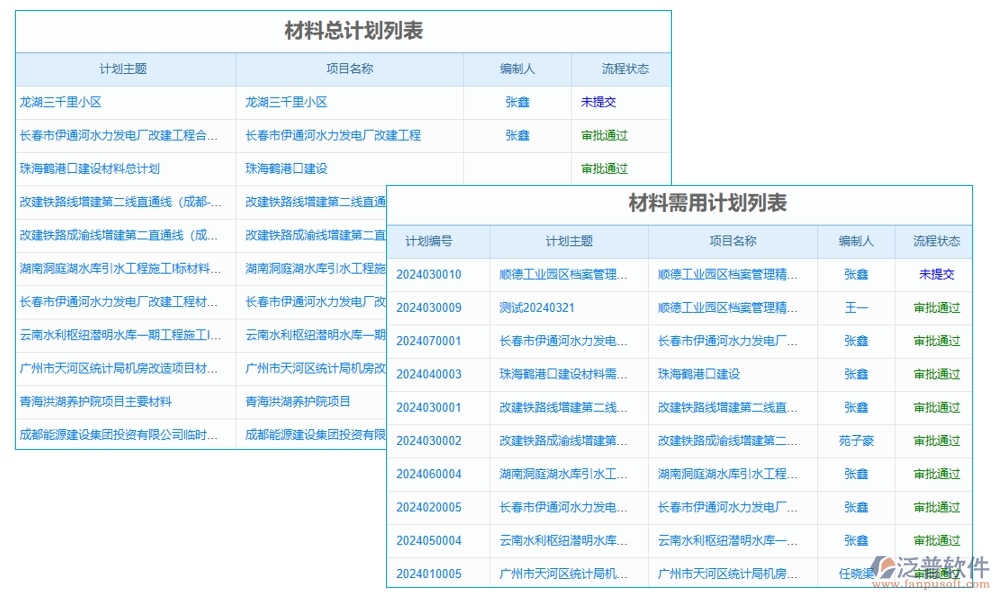The image size is (1000, 600).
Task: Click editor name 任晓渠
Action: pos(857,573)
